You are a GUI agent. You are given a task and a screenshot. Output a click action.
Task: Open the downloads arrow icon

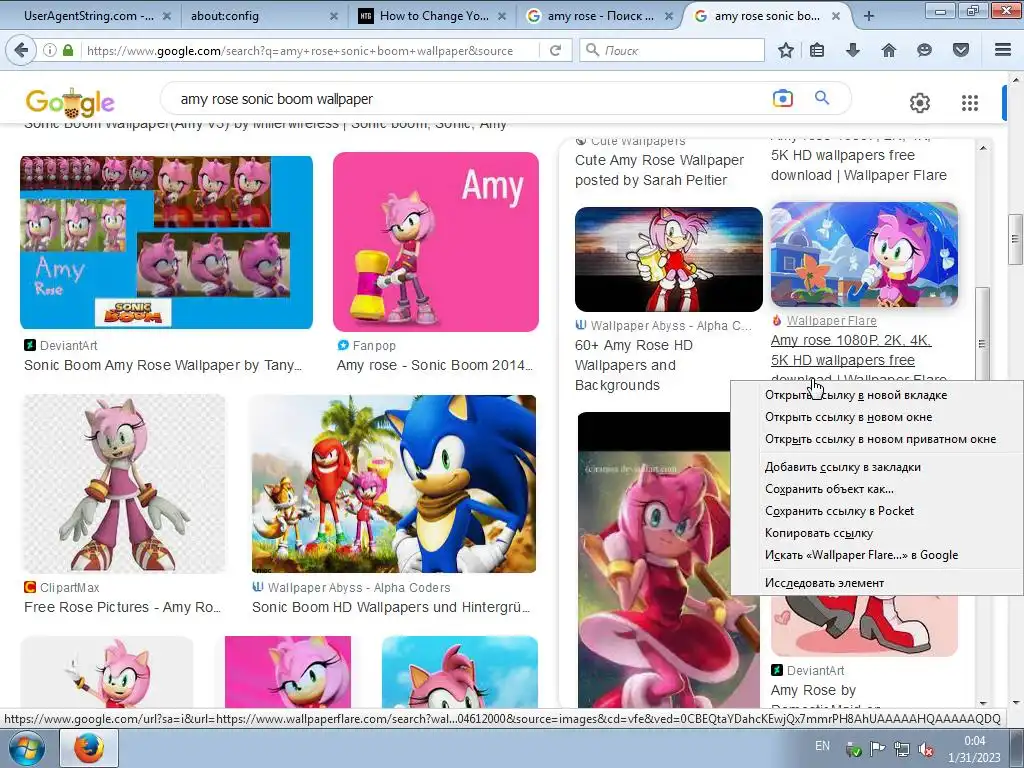click(853, 50)
